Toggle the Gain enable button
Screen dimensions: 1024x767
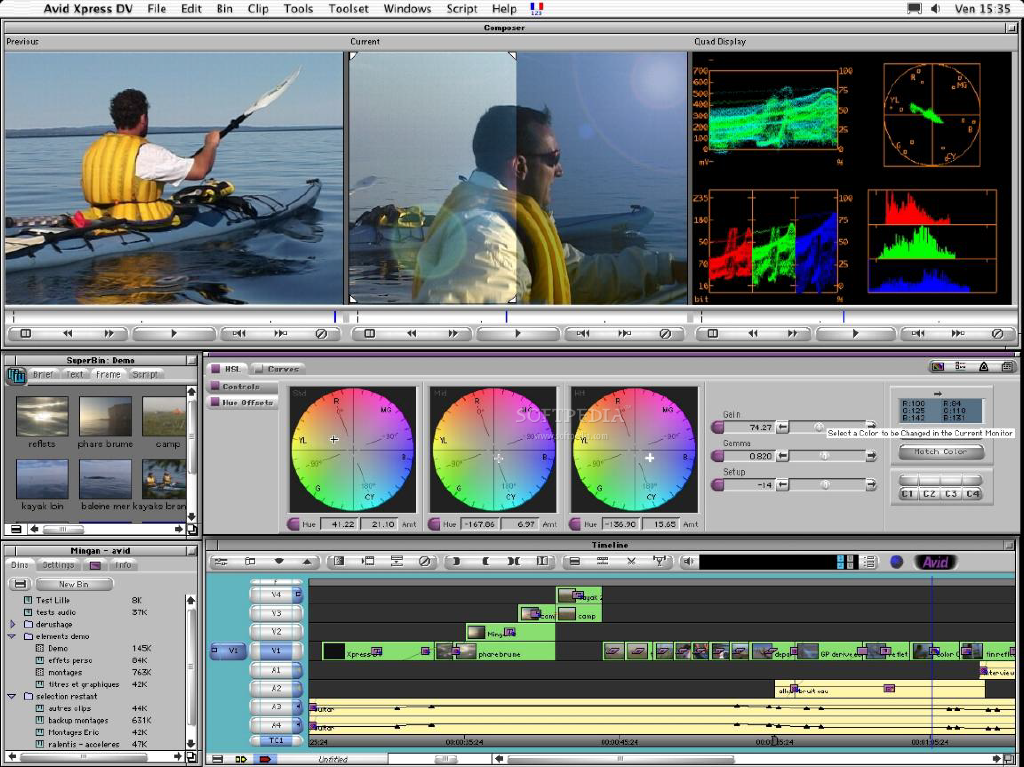pos(717,427)
